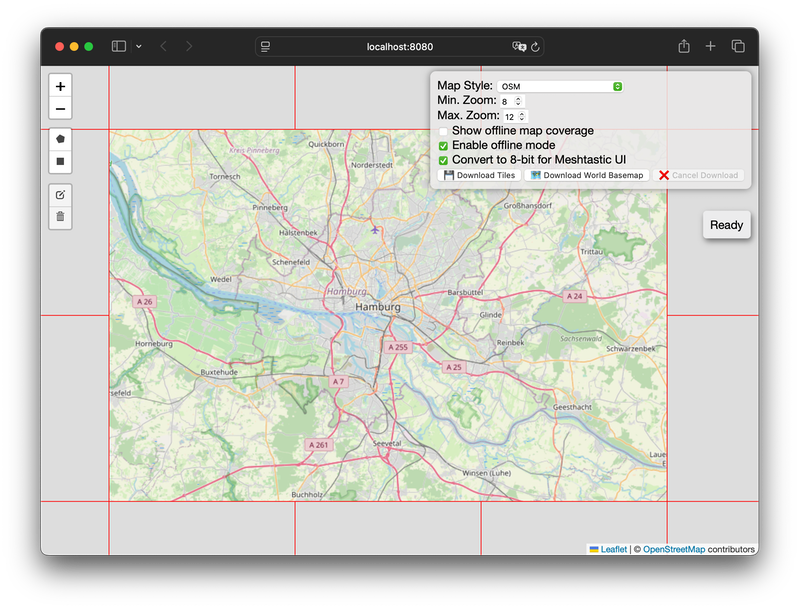Select the draw polygon tool
Viewport: 800px width, 609px height.
click(60, 139)
